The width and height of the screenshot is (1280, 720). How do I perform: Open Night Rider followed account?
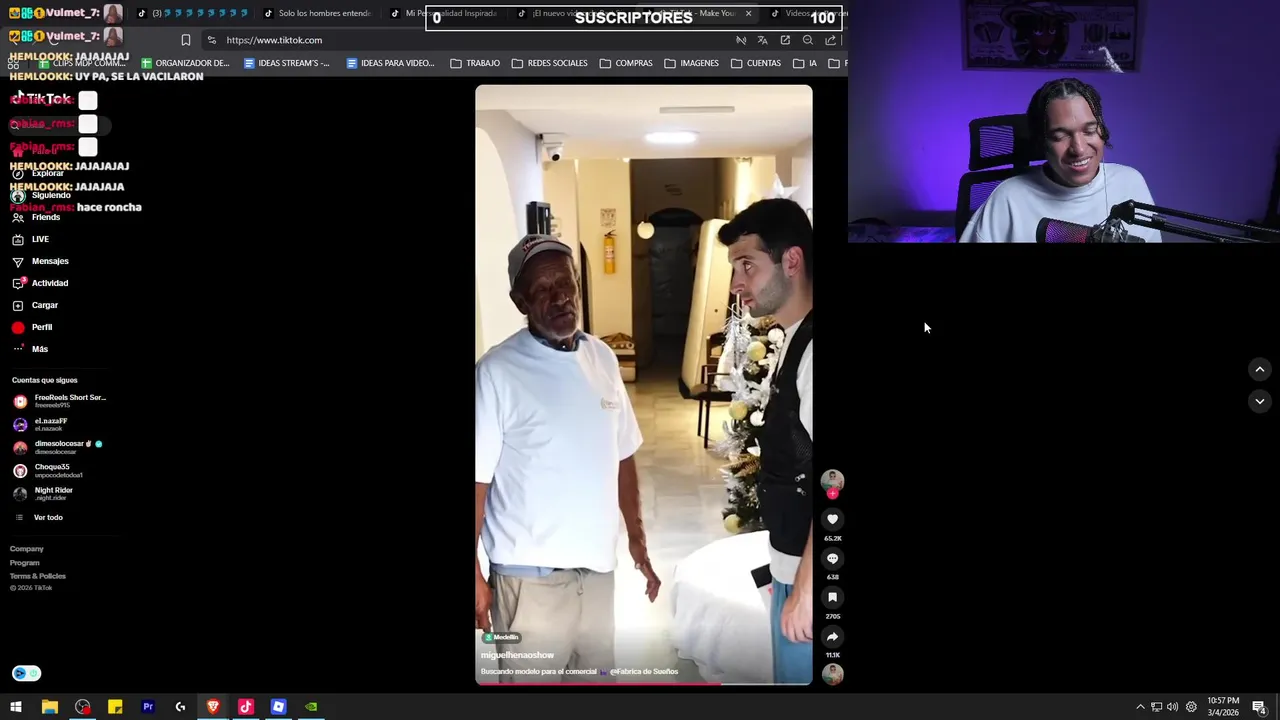tap(44, 493)
